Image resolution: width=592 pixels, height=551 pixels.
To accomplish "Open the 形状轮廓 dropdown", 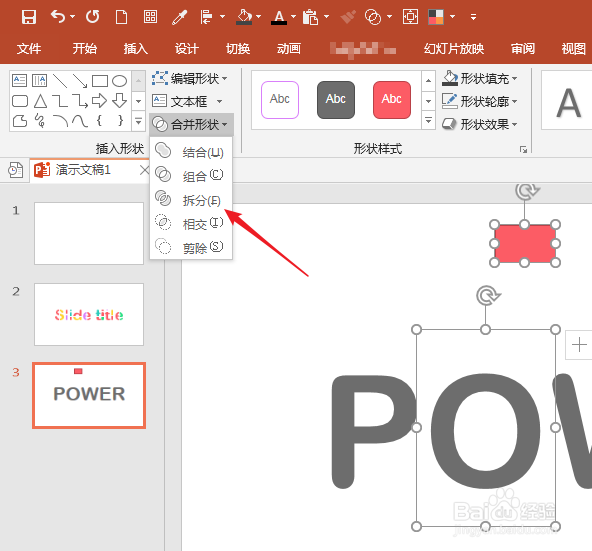I will 479,101.
